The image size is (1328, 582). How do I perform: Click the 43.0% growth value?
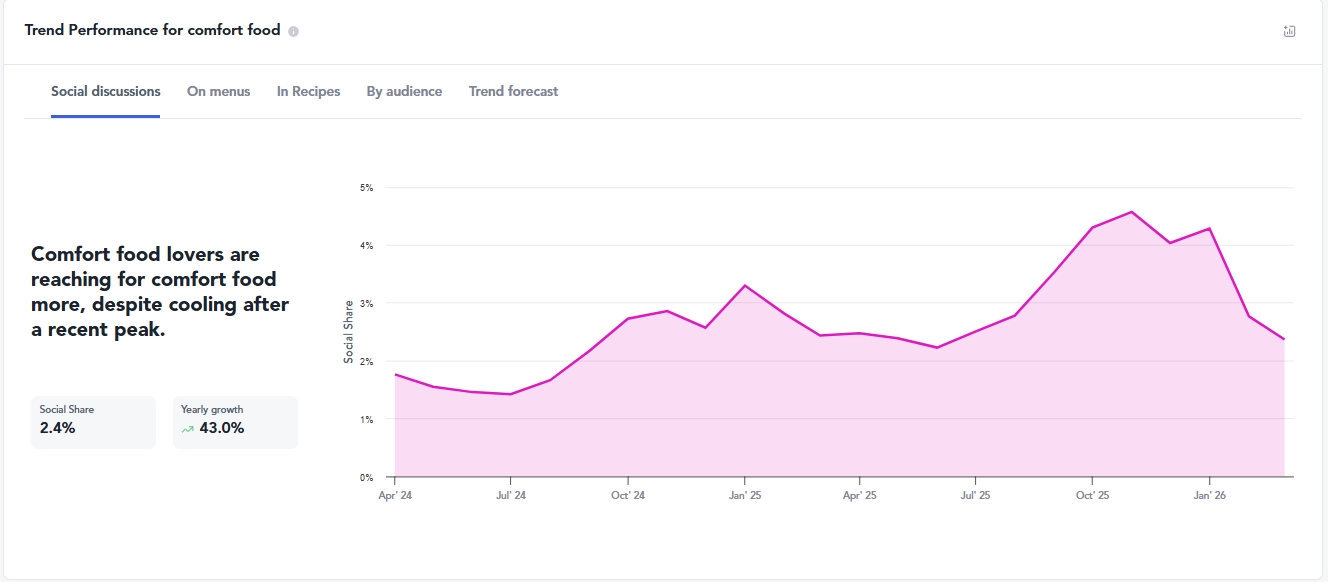click(x=222, y=429)
